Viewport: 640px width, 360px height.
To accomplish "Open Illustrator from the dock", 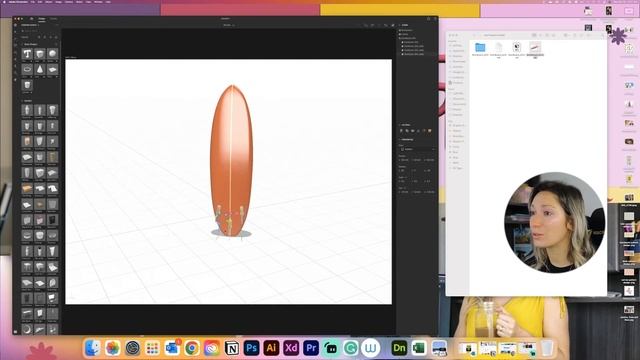I will 271,348.
